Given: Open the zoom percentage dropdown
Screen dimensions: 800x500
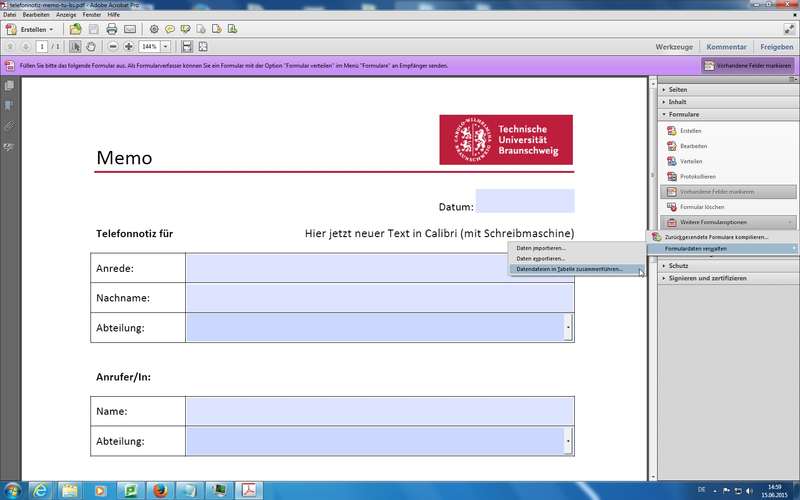Looking at the screenshot, I should point(166,47).
